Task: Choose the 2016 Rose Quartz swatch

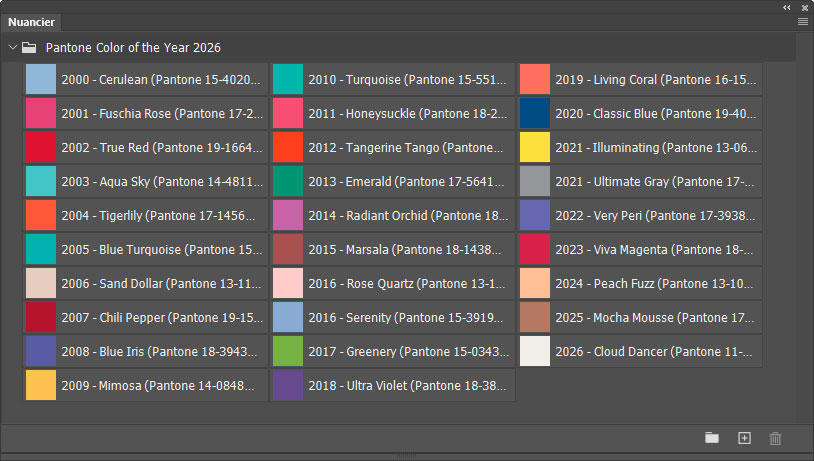Action: click(288, 283)
